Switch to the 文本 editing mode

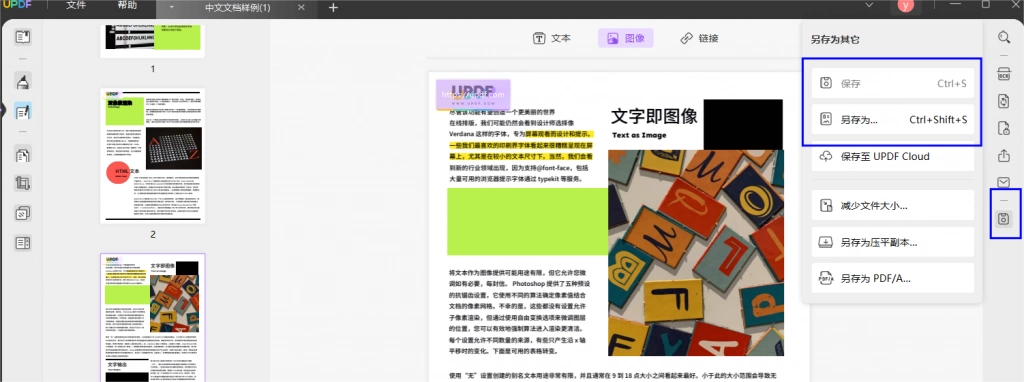pos(552,39)
